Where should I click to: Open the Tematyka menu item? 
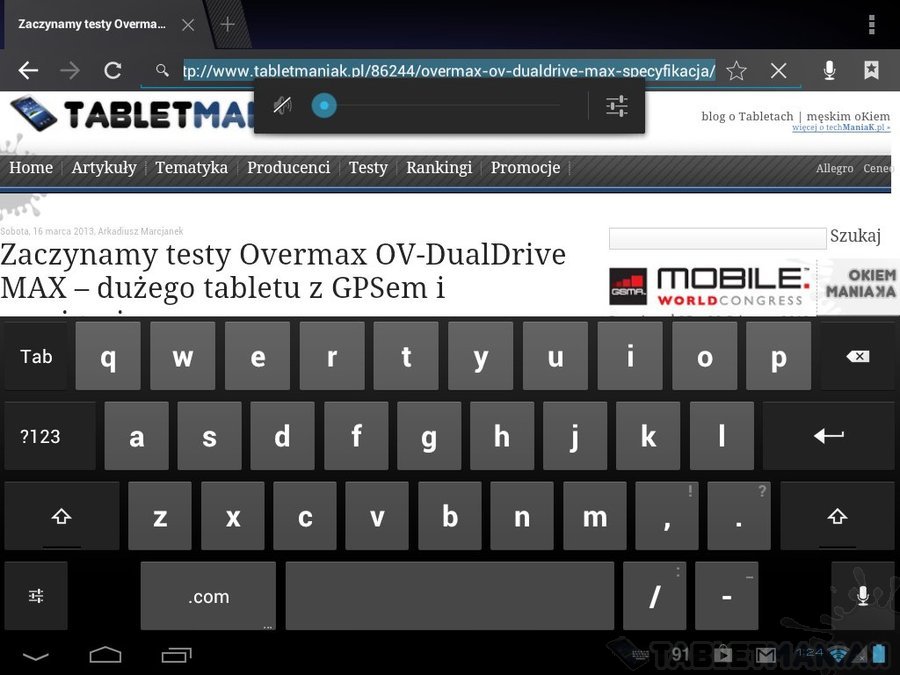tap(191, 168)
